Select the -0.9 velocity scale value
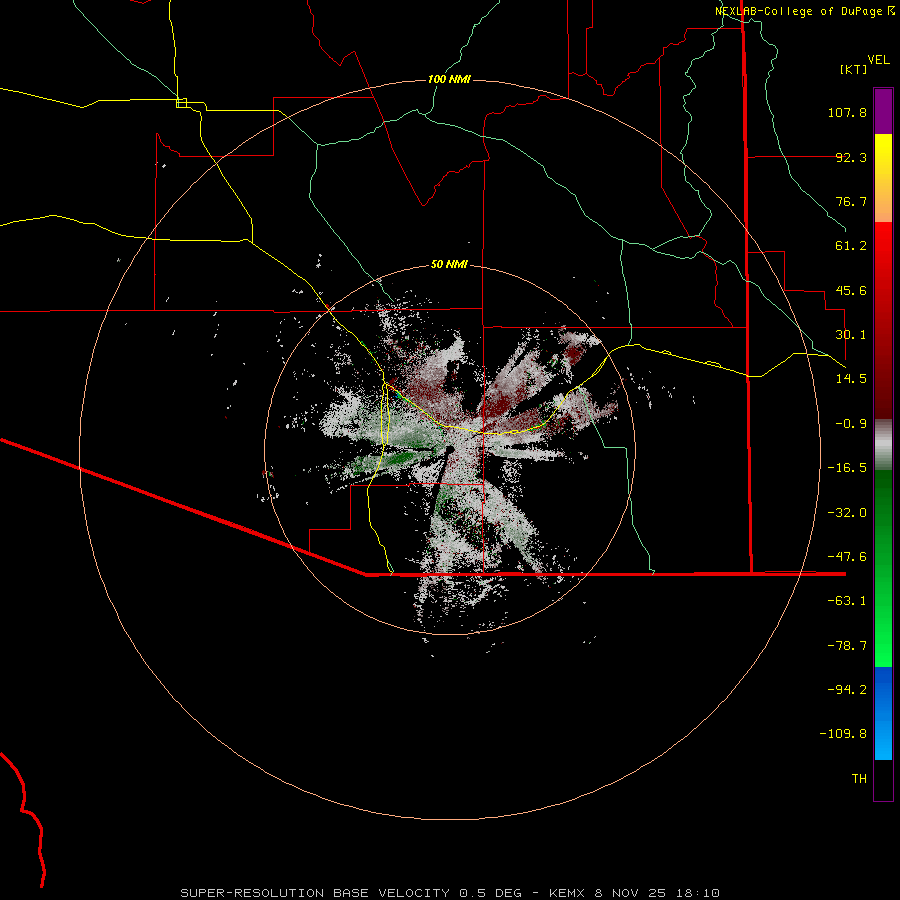 tap(851, 424)
